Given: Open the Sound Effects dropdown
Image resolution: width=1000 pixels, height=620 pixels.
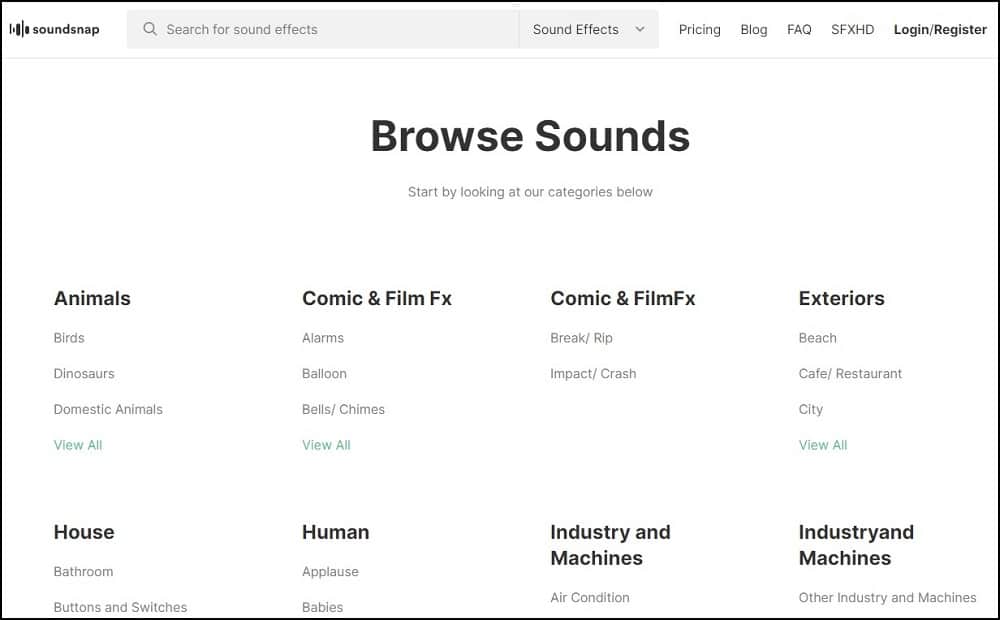Looking at the screenshot, I should tap(588, 29).
